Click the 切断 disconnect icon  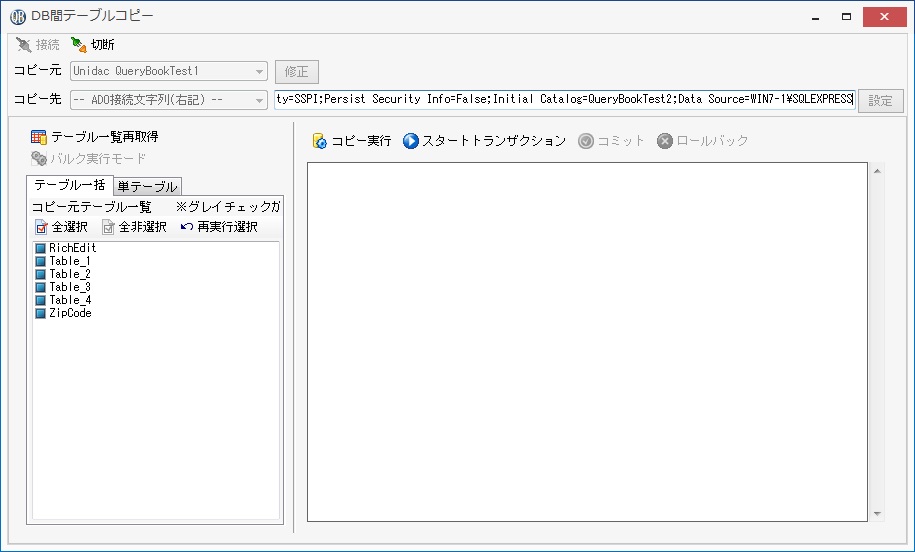pos(78,44)
